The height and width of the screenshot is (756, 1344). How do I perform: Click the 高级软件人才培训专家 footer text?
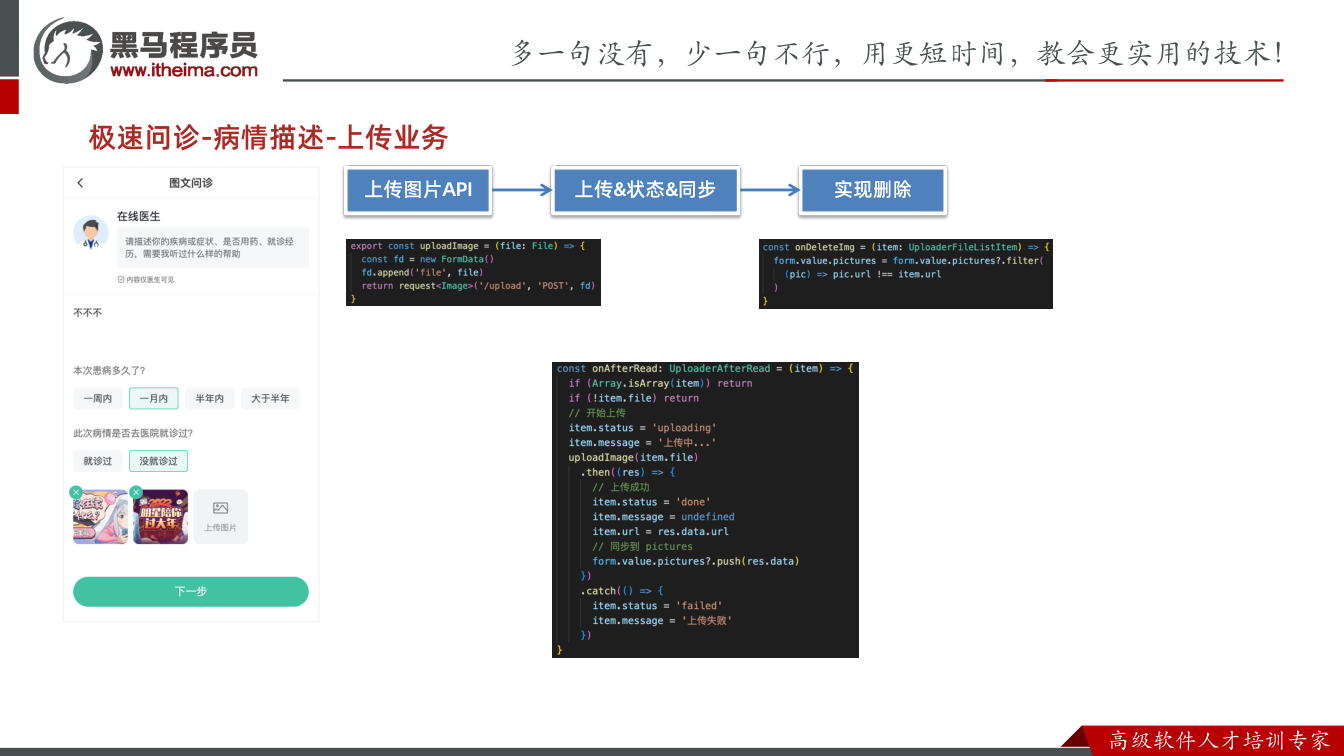click(x=1220, y=741)
